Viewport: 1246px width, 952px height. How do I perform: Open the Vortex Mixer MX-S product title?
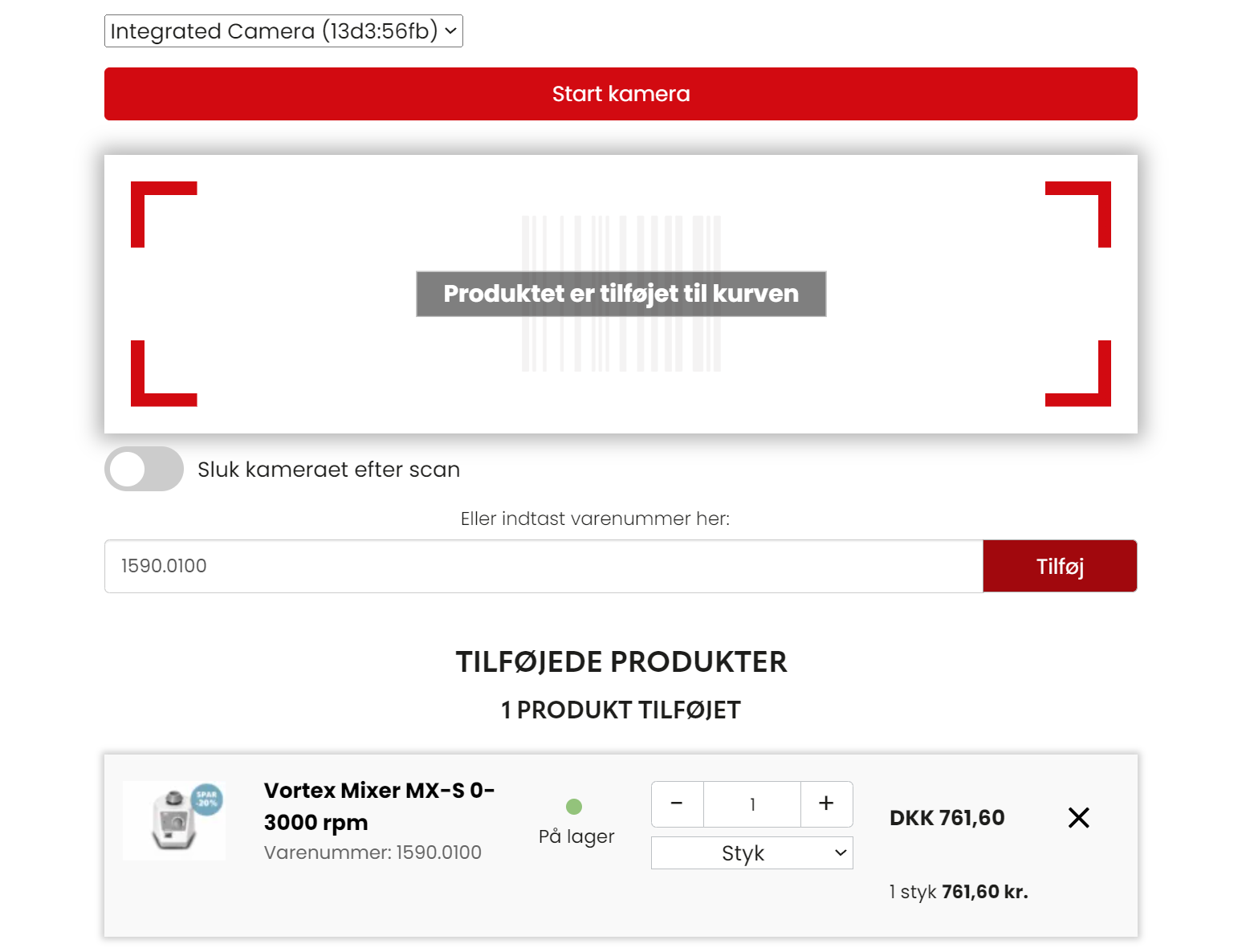tap(379, 806)
